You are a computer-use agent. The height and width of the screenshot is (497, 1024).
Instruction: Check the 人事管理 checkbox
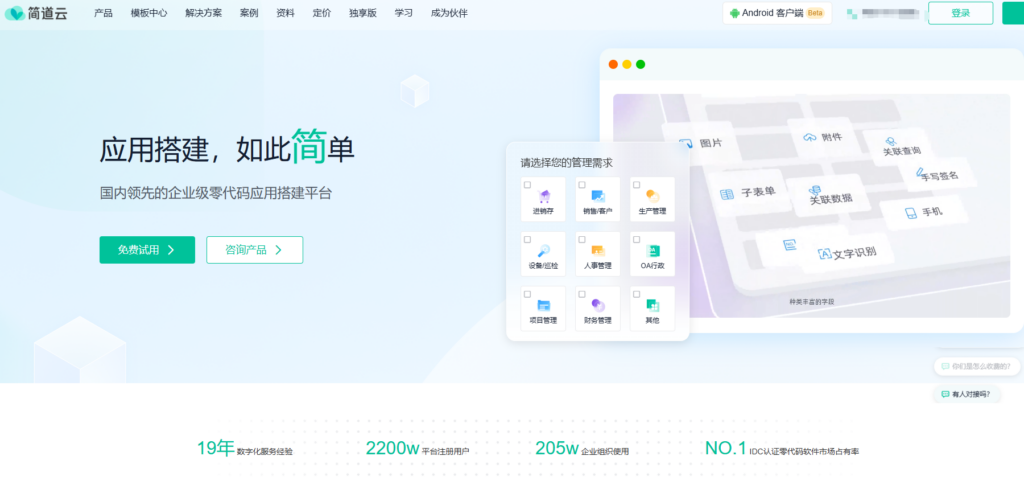(x=582, y=240)
